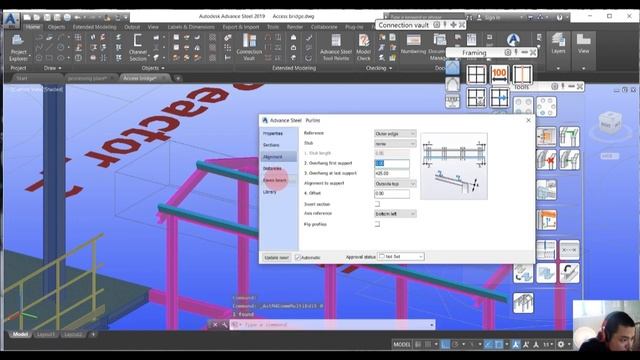Expand the Objects panel dropdown

coord(153,68)
